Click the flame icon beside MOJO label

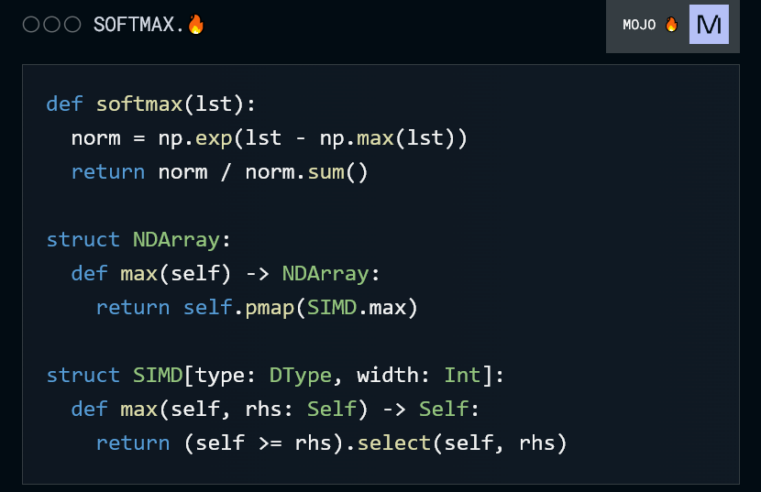(671, 24)
